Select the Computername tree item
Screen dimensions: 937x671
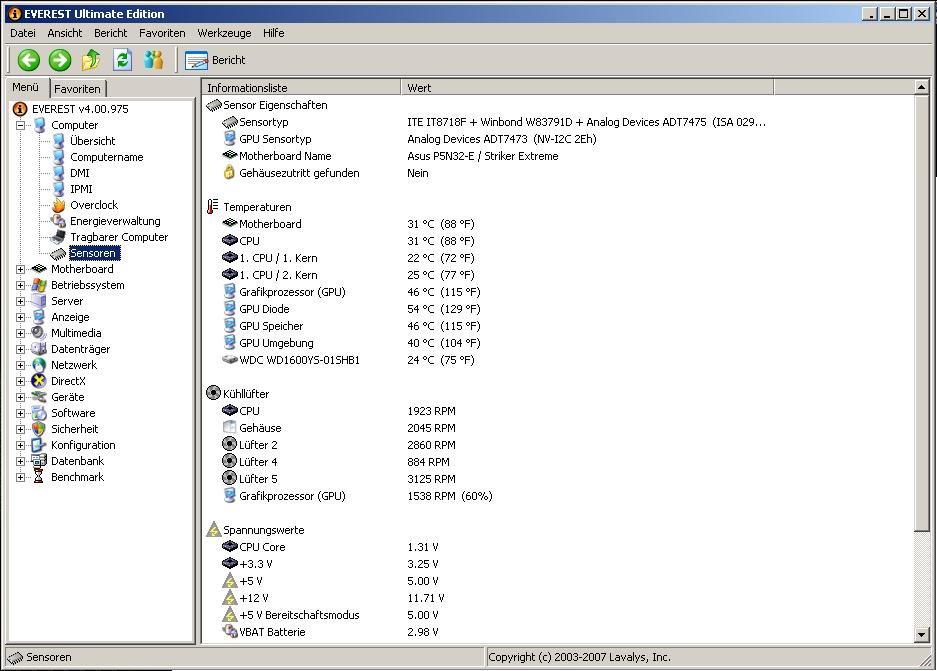(x=106, y=157)
